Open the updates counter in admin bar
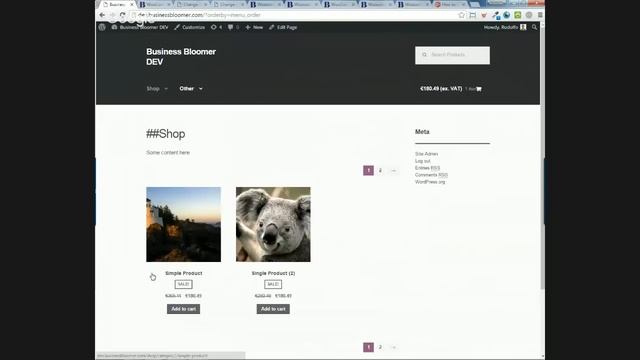This screenshot has height=360, width=640. pos(216,27)
